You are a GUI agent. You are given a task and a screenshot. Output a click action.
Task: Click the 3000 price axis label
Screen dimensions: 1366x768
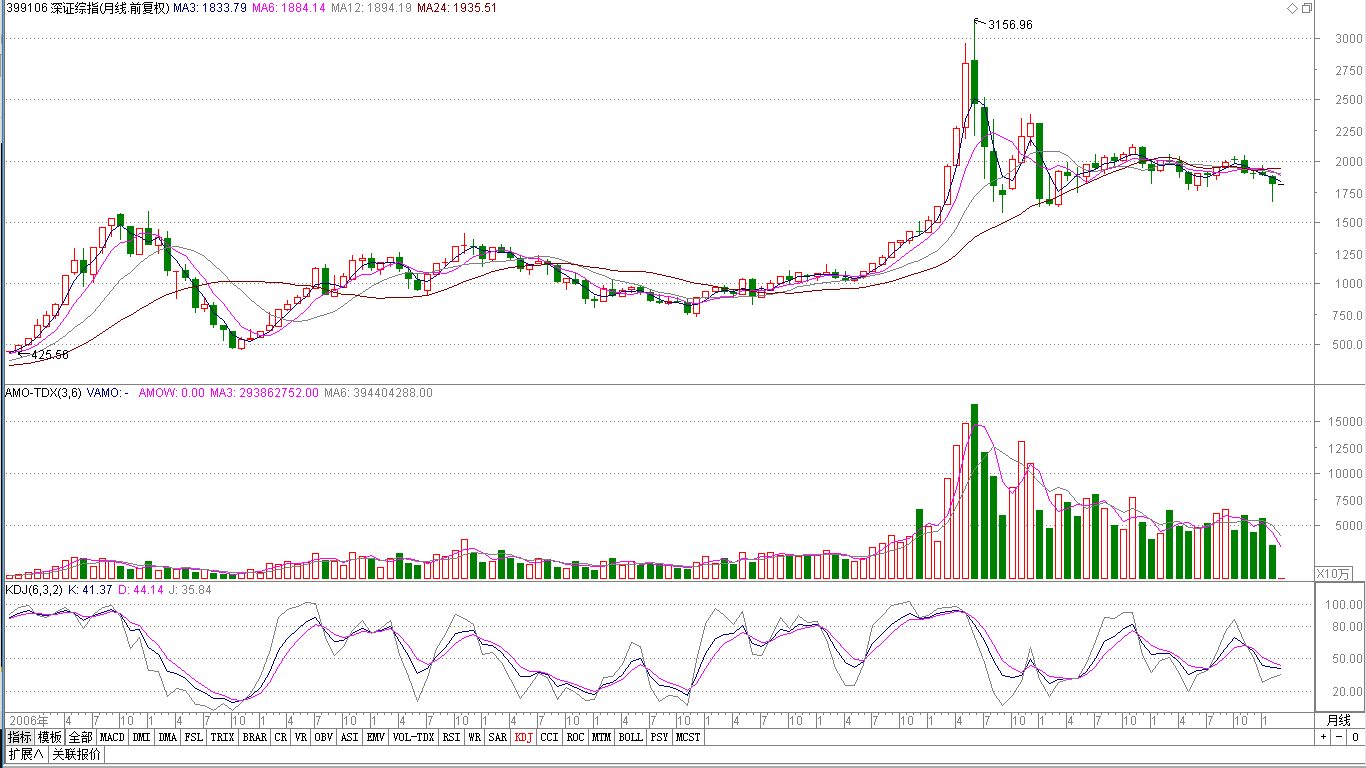click(x=1348, y=39)
